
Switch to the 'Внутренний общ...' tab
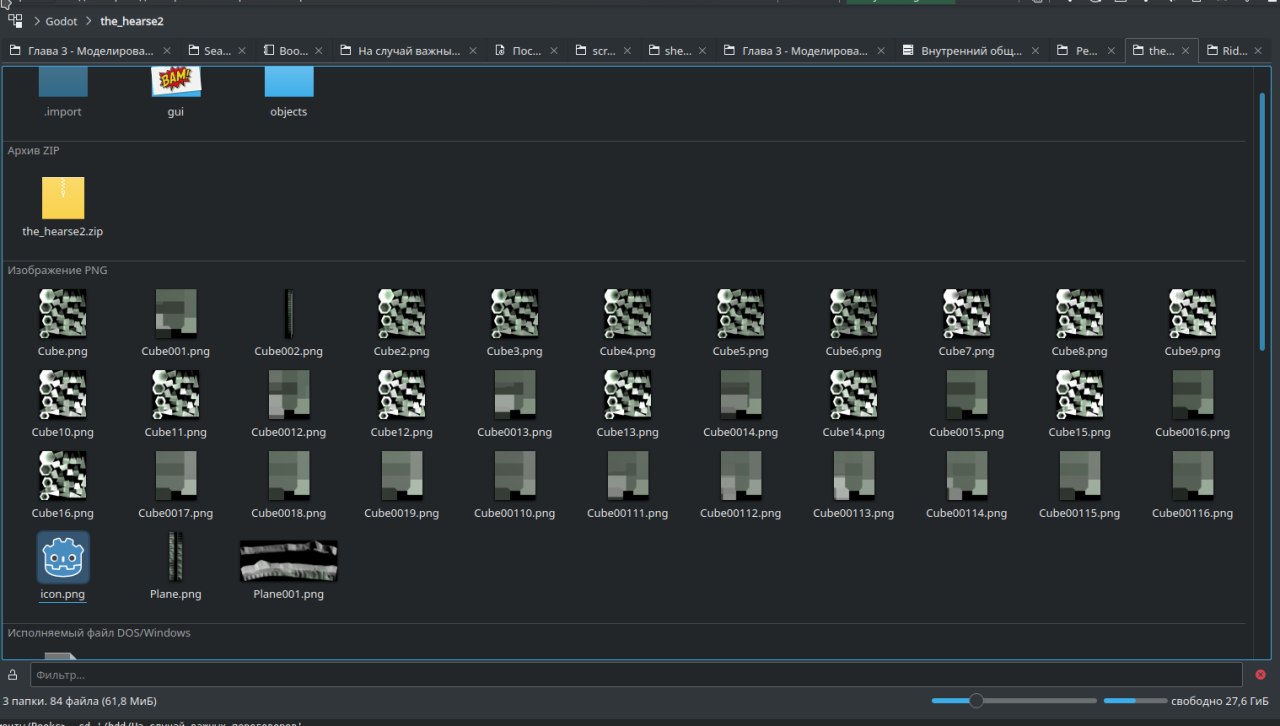970,51
